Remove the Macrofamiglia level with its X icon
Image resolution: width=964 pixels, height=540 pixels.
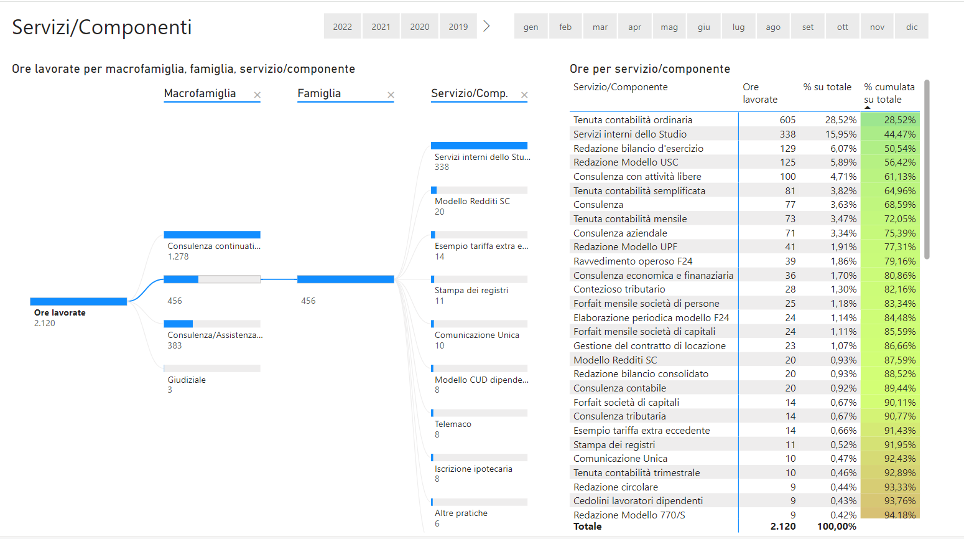pyautogui.click(x=257, y=95)
